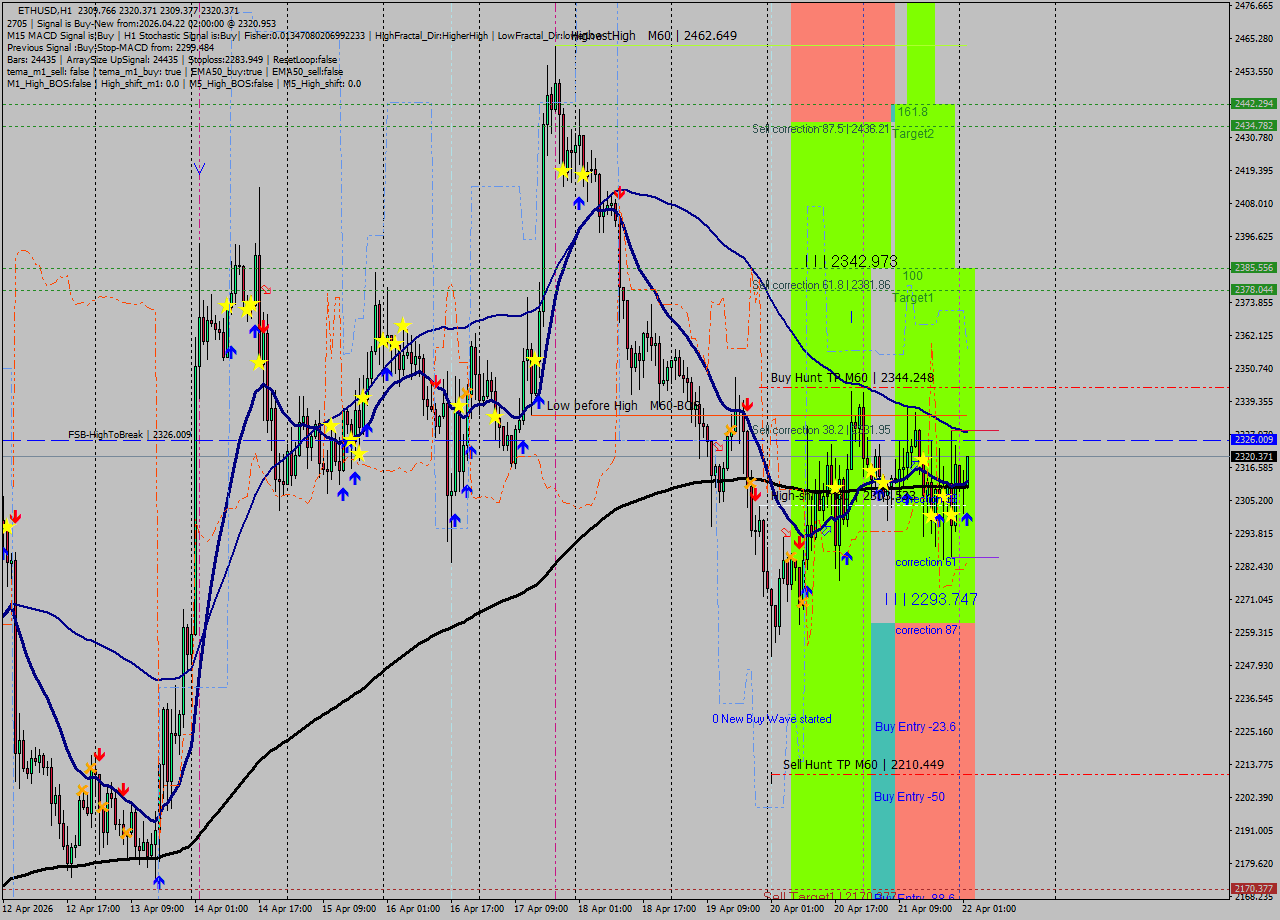Select the Buy Entry -50 label
1280x920 pixels.
(x=909, y=797)
